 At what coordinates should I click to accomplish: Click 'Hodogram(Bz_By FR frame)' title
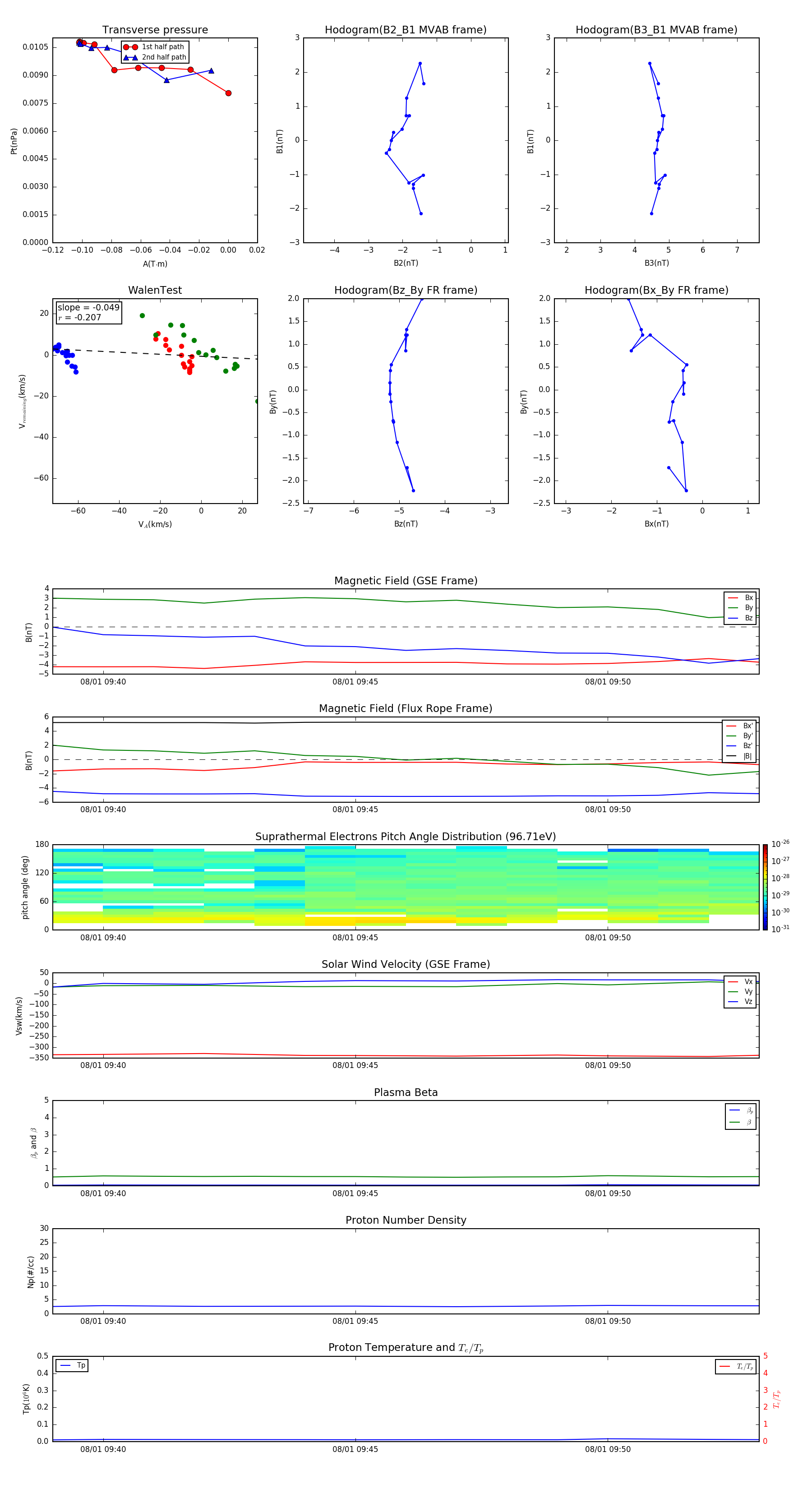click(x=406, y=290)
